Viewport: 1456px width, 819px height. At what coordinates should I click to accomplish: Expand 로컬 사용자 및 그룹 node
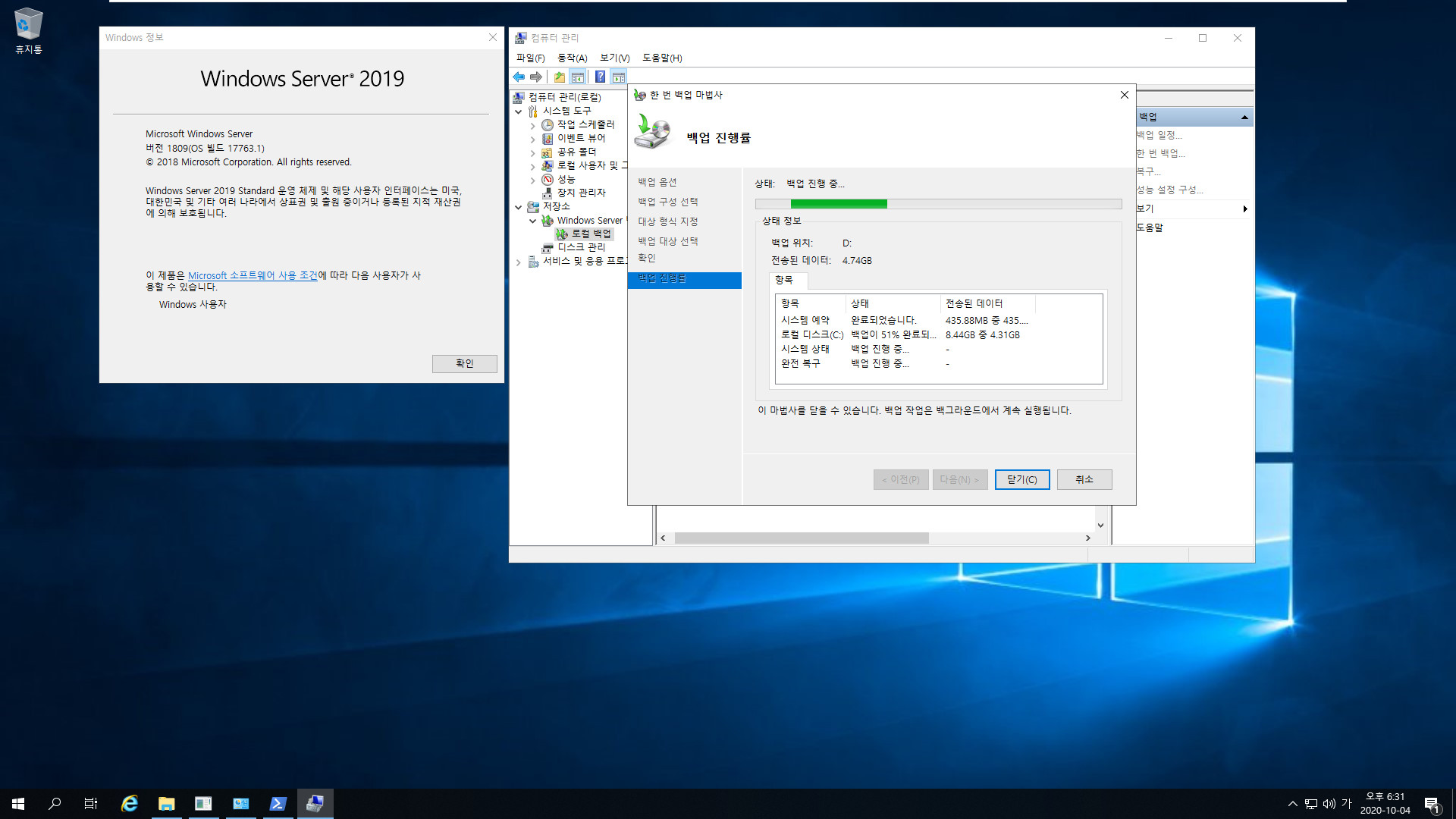(532, 166)
